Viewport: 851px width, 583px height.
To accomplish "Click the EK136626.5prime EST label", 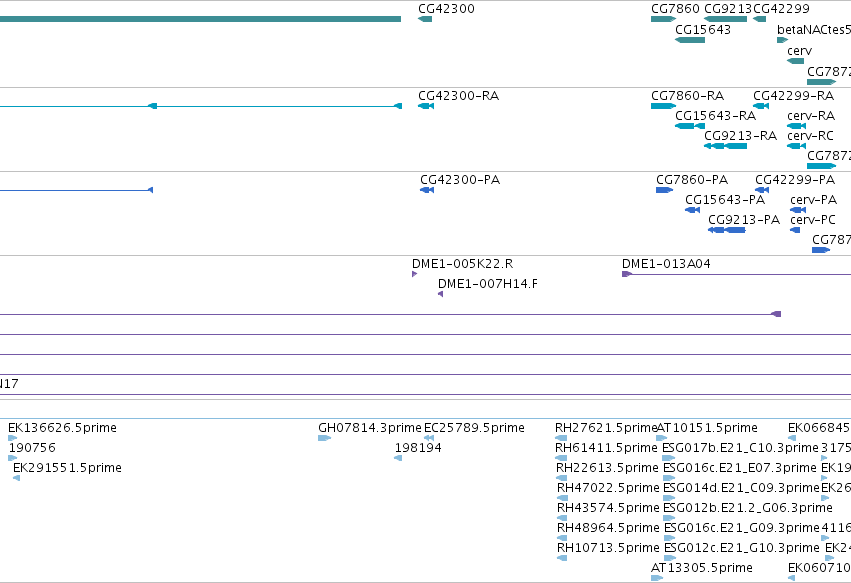I will pyautogui.click(x=62, y=428).
